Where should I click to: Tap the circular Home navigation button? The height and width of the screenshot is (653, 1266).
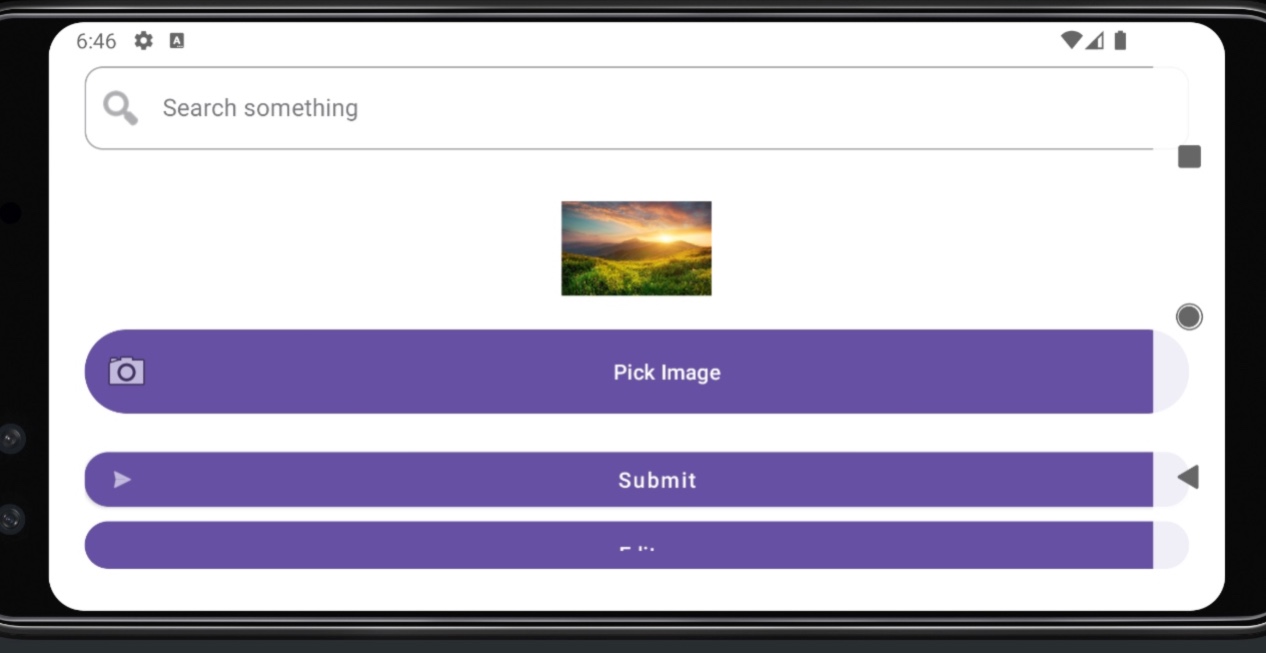(1189, 317)
